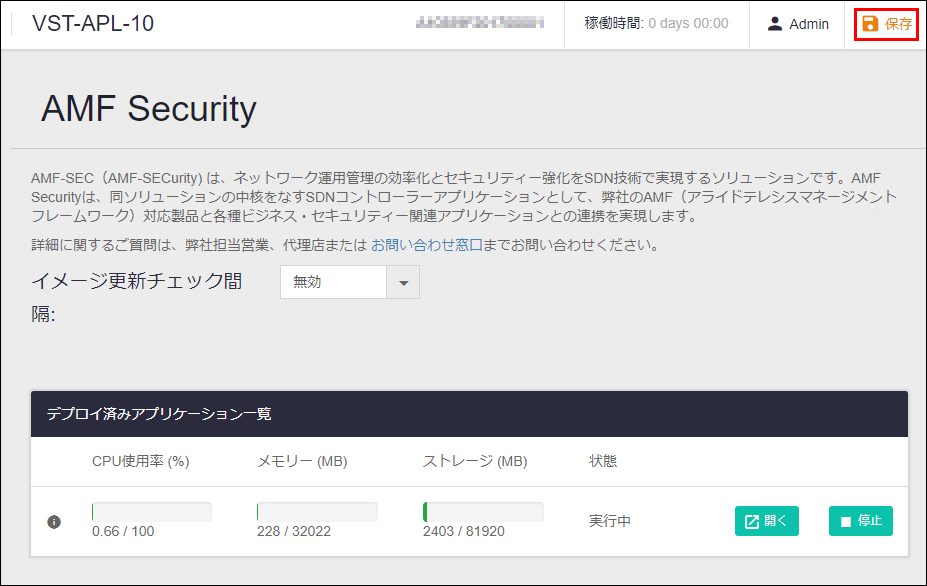The image size is (927, 586).
Task: Click the square stop icon on 停止 button
Action: click(x=845, y=522)
